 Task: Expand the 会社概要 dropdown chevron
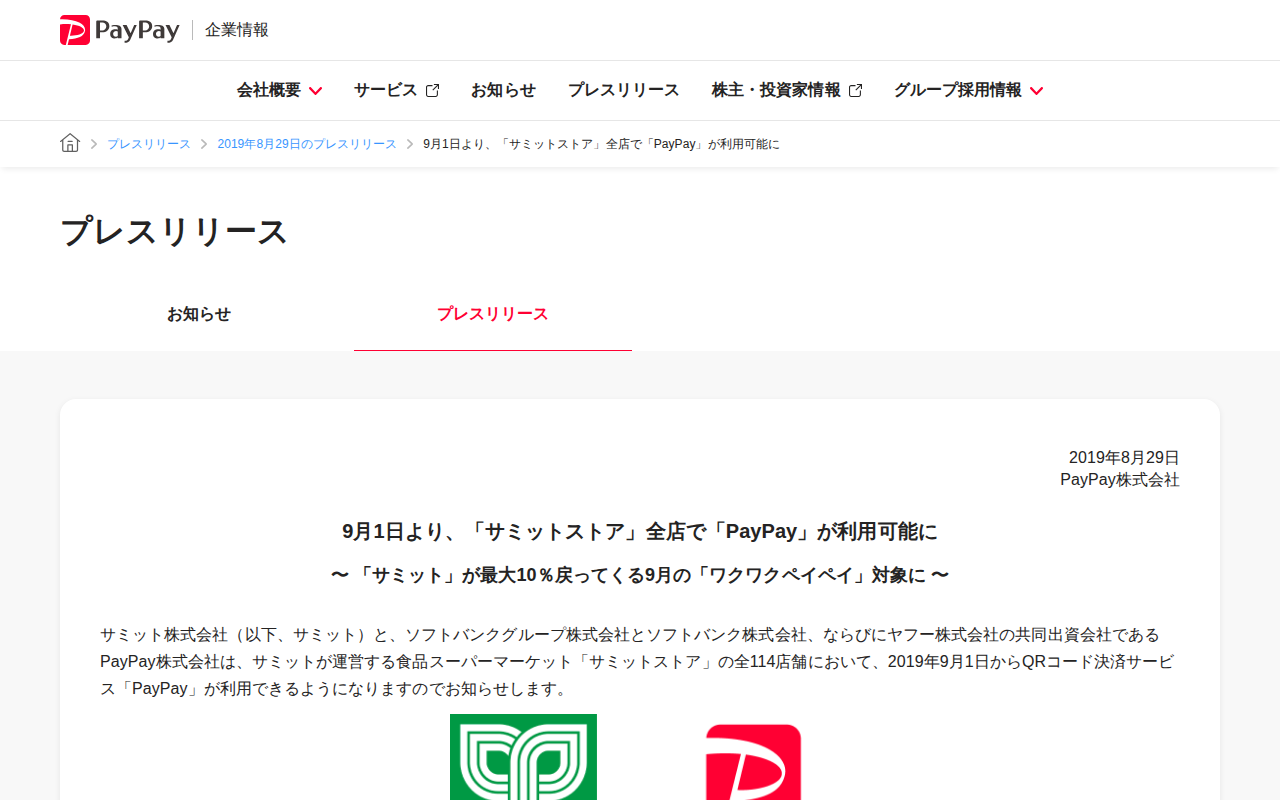pos(315,91)
